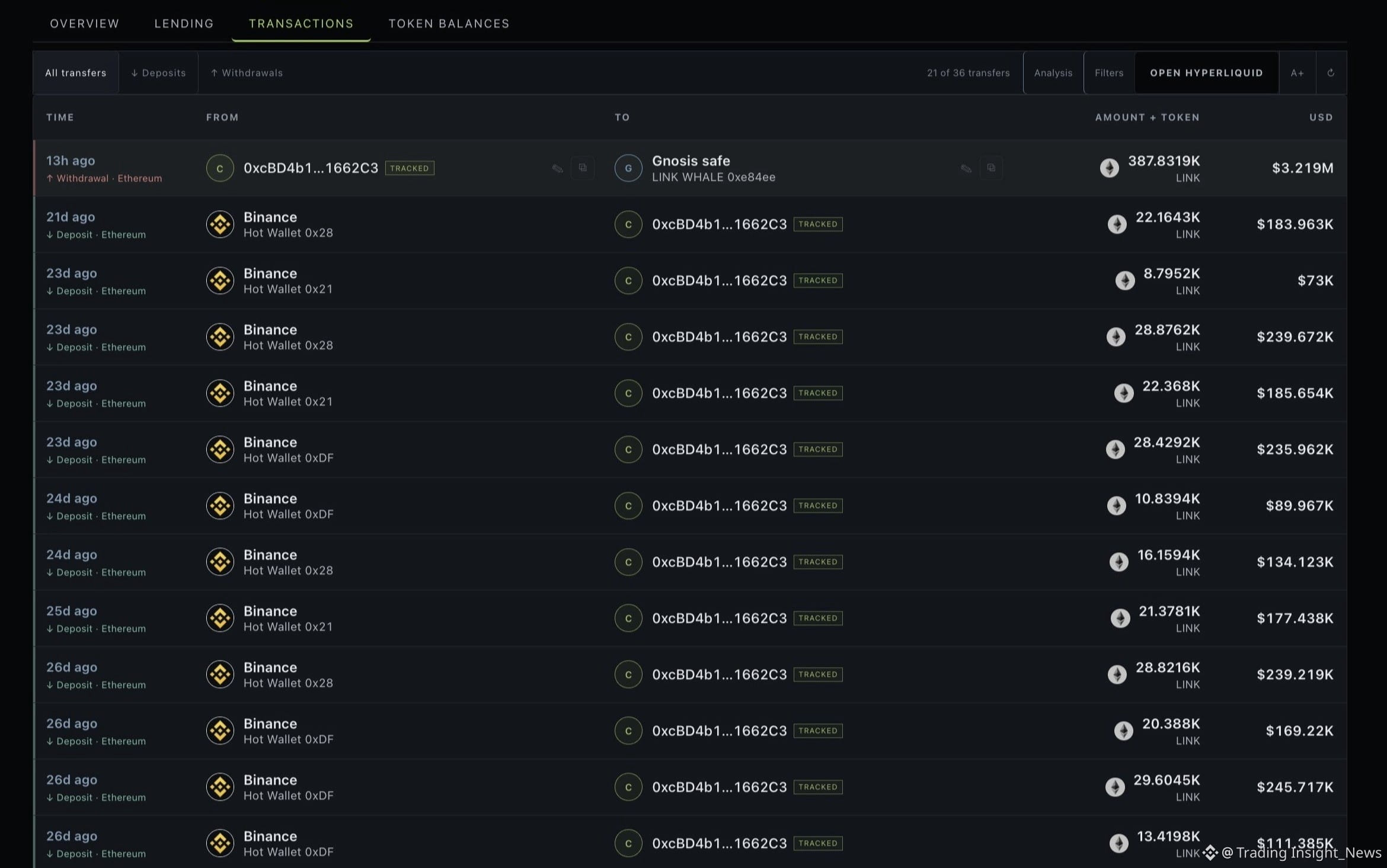Click LINK token icon beside 8.7952K
This screenshot has height=868, width=1387.
(1125, 280)
